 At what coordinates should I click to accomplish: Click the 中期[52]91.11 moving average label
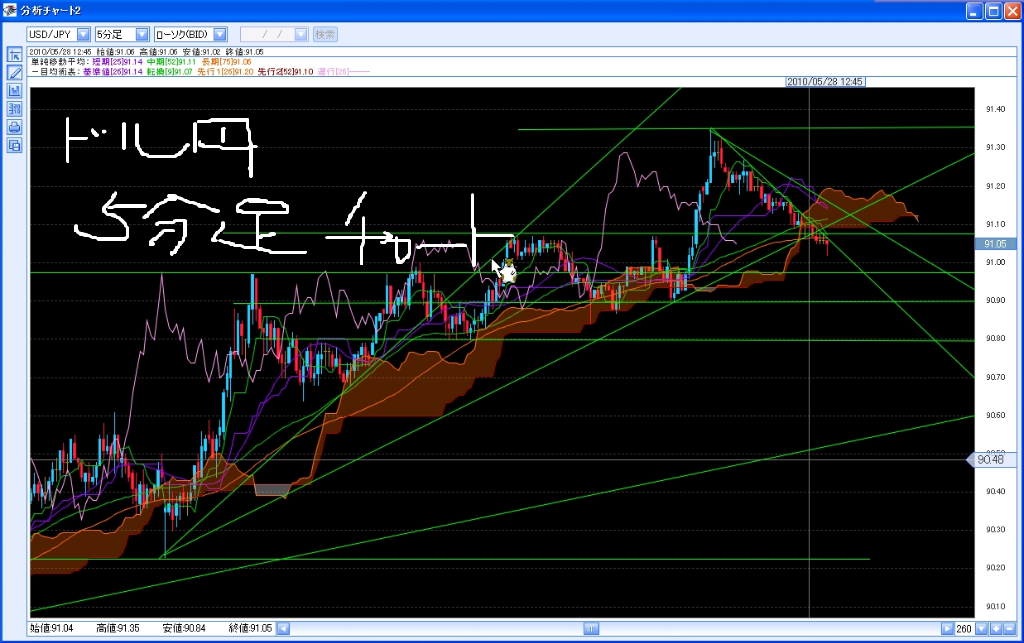pyautogui.click(x=171, y=61)
